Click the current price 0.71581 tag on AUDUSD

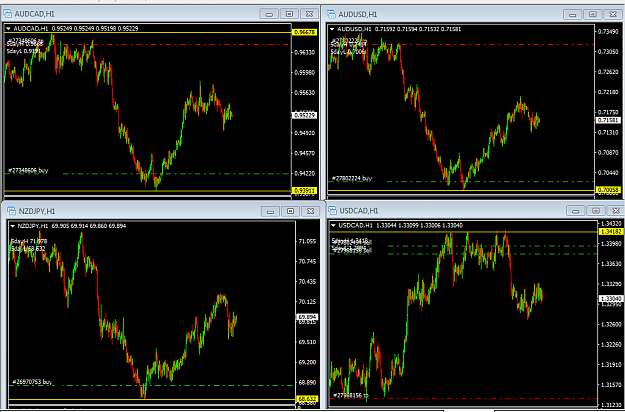pyautogui.click(x=608, y=120)
